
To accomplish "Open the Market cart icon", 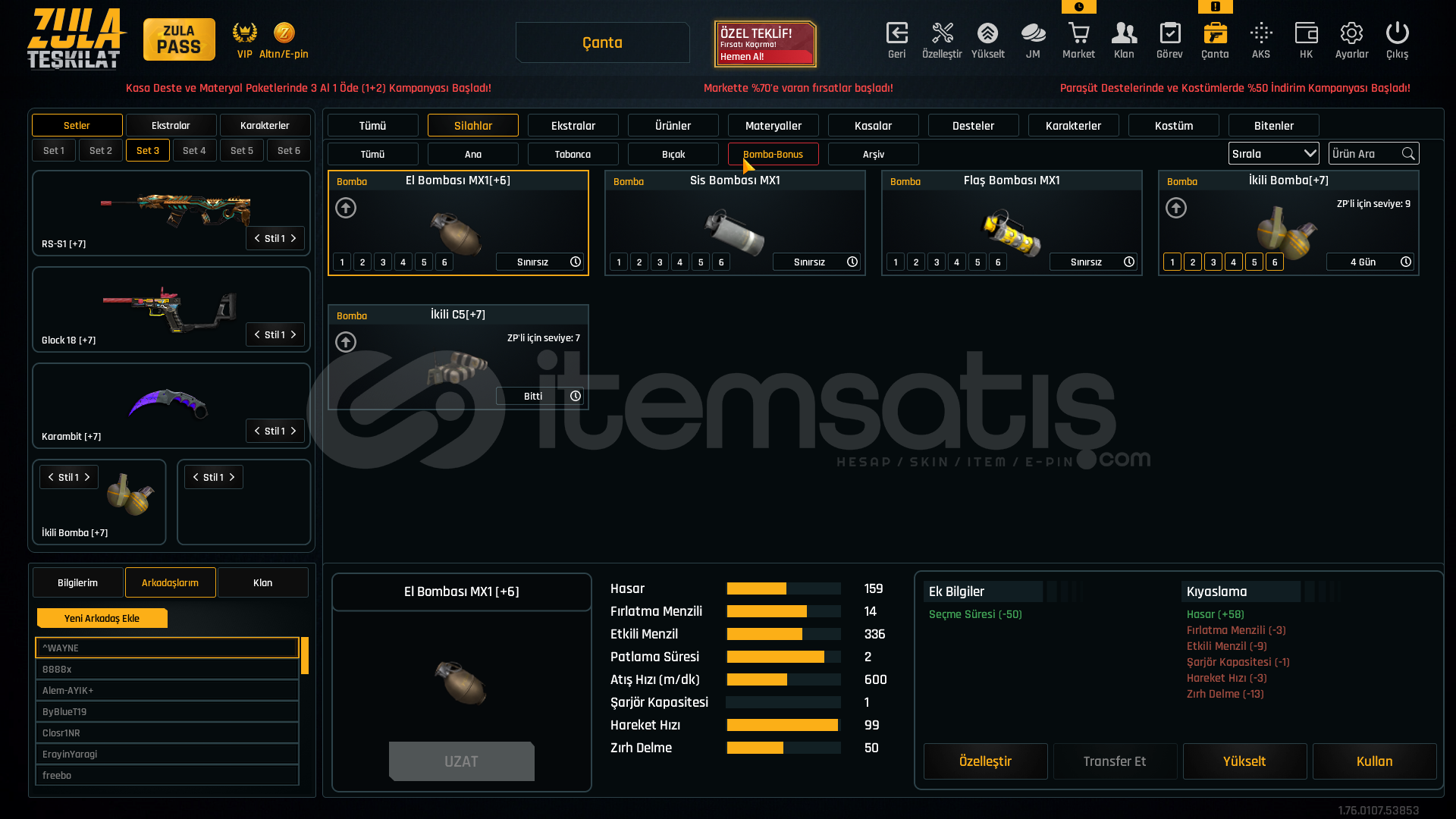I will click(1078, 33).
